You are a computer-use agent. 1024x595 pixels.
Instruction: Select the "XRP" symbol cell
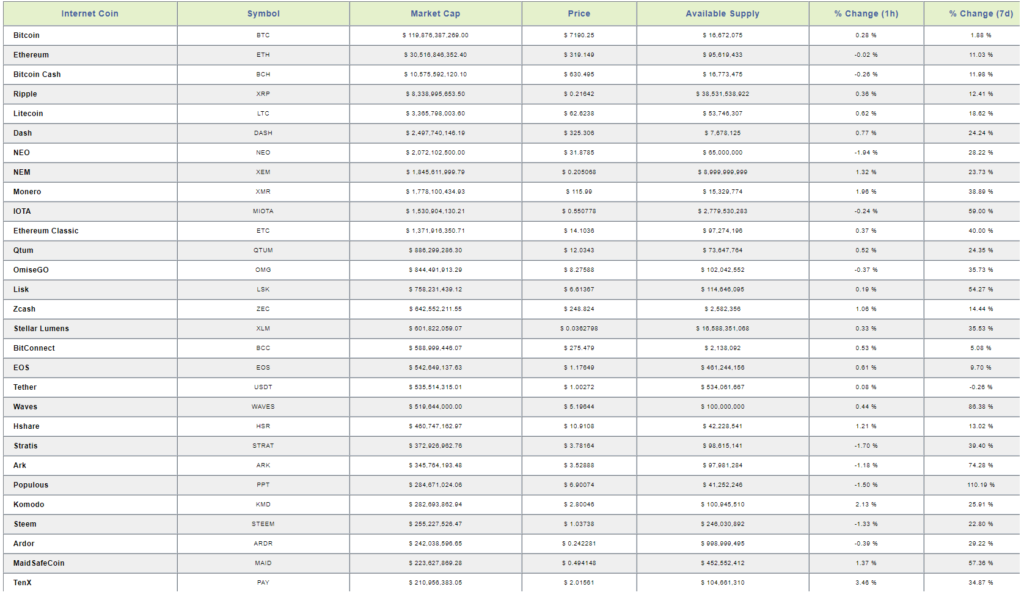tap(263, 94)
